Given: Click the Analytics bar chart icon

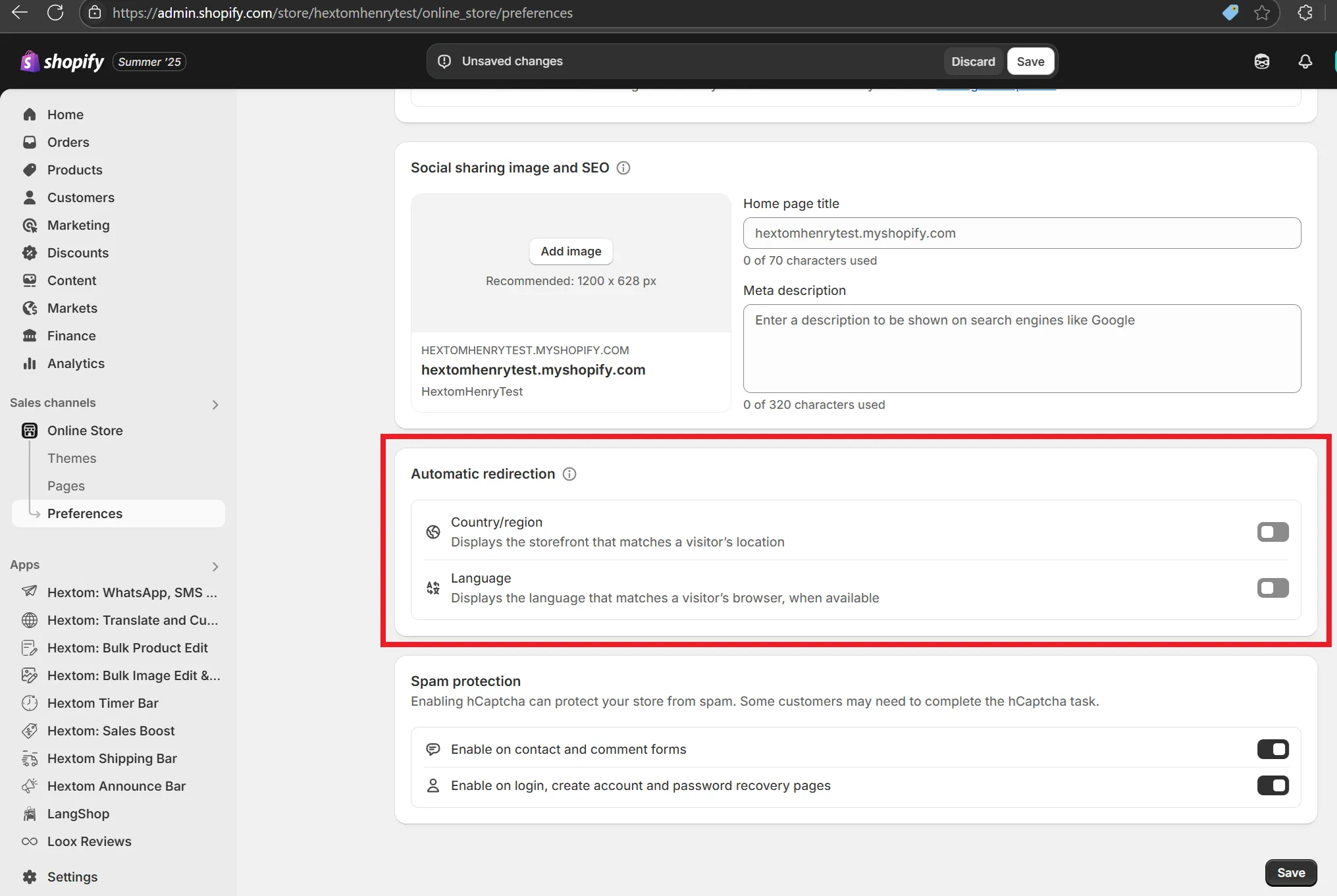Looking at the screenshot, I should pos(30,363).
